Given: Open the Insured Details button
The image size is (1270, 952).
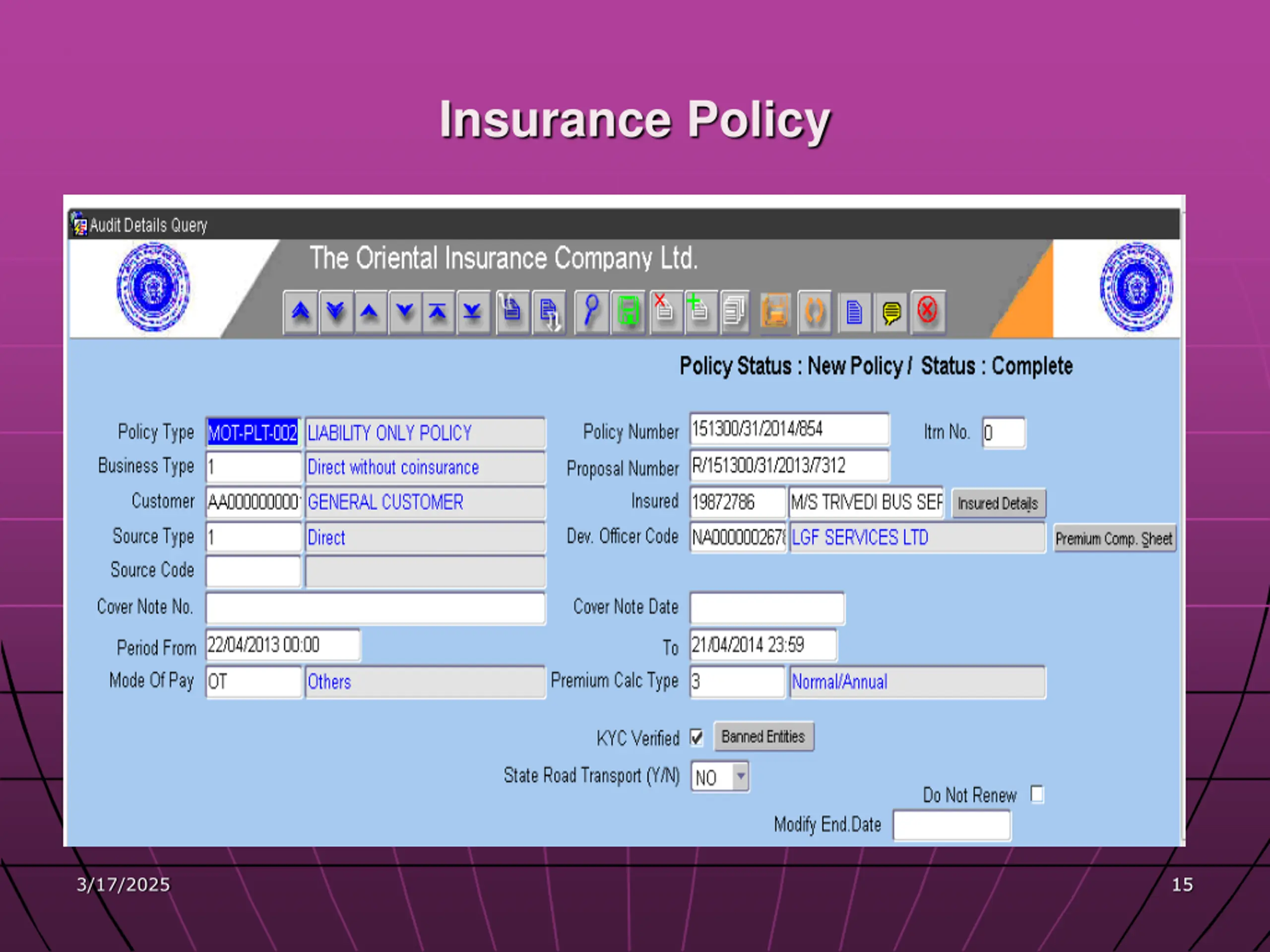Looking at the screenshot, I should click(x=998, y=503).
